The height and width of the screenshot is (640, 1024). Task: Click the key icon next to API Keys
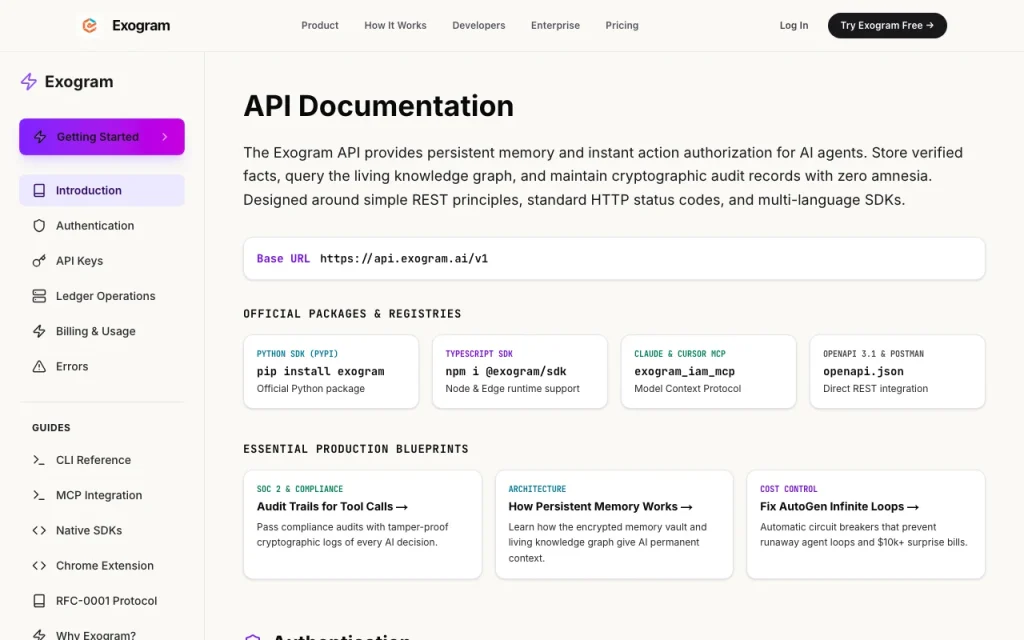tap(39, 261)
